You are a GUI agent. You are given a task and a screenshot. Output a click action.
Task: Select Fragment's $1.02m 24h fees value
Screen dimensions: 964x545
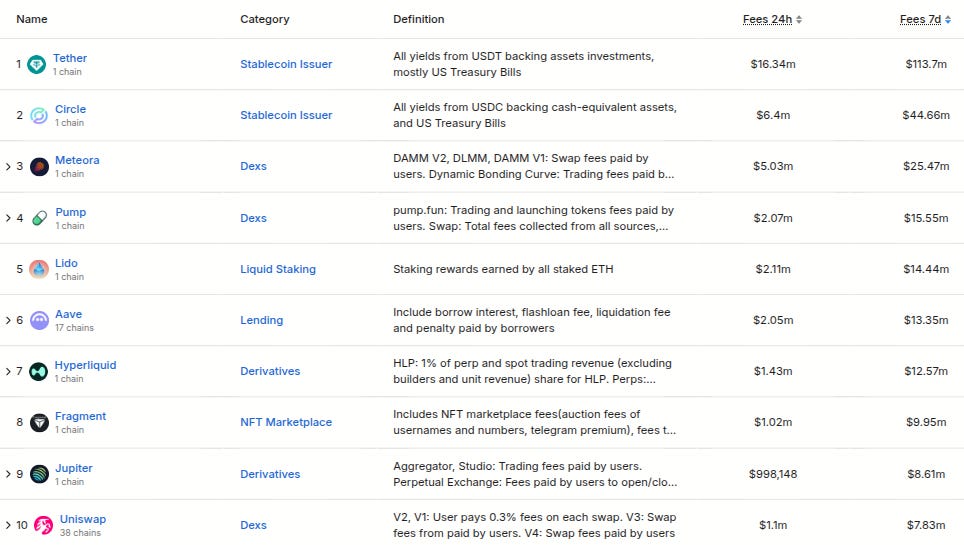[773, 422]
